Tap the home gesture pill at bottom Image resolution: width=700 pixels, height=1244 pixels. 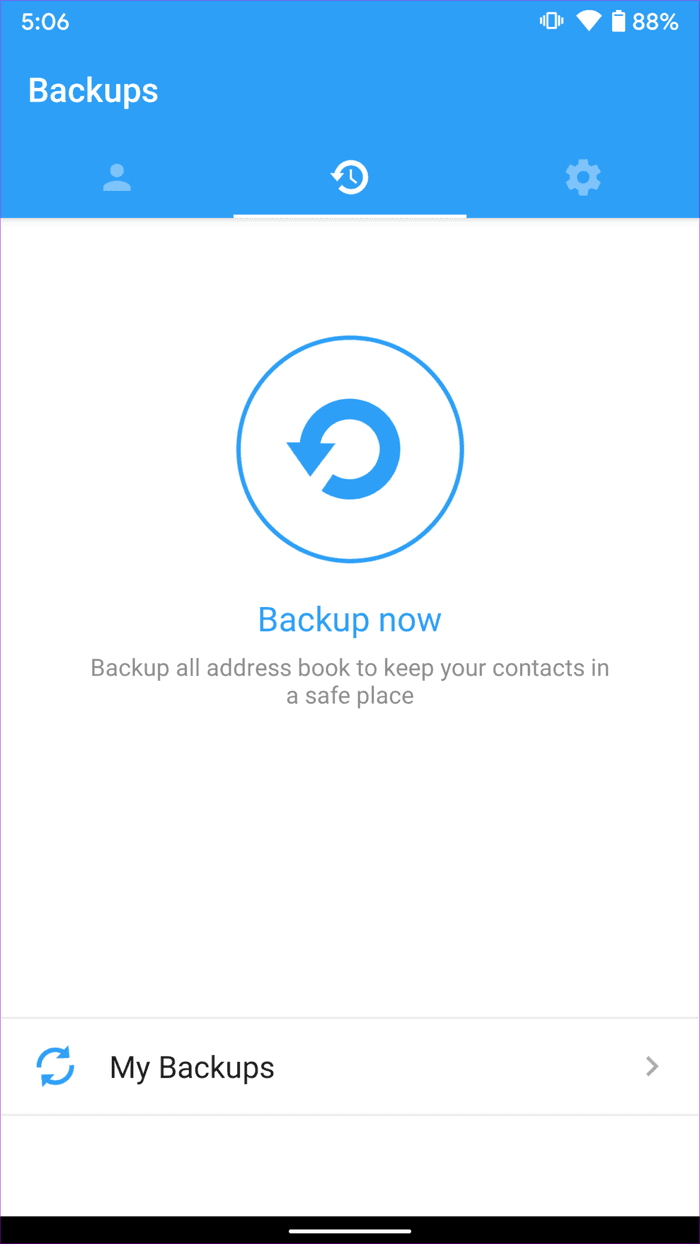[x=350, y=1230]
